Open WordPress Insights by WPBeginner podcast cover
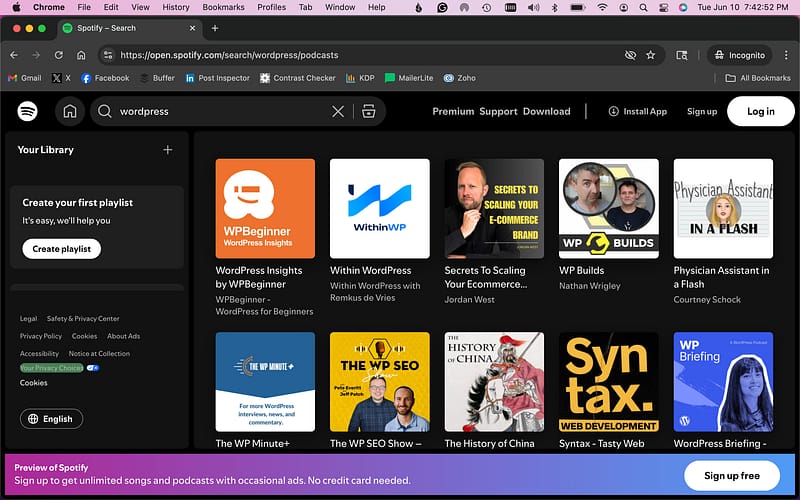Image resolution: width=800 pixels, height=500 pixels. click(265, 209)
